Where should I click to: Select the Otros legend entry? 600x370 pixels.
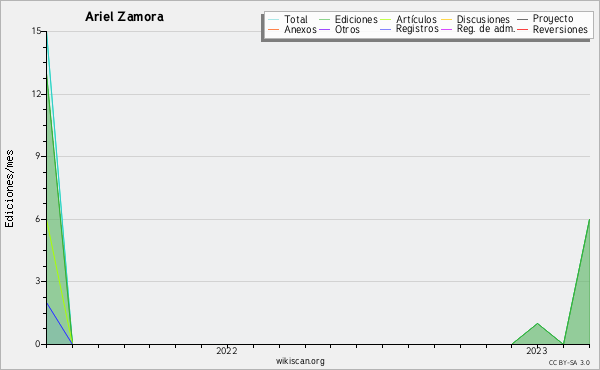[x=347, y=29]
